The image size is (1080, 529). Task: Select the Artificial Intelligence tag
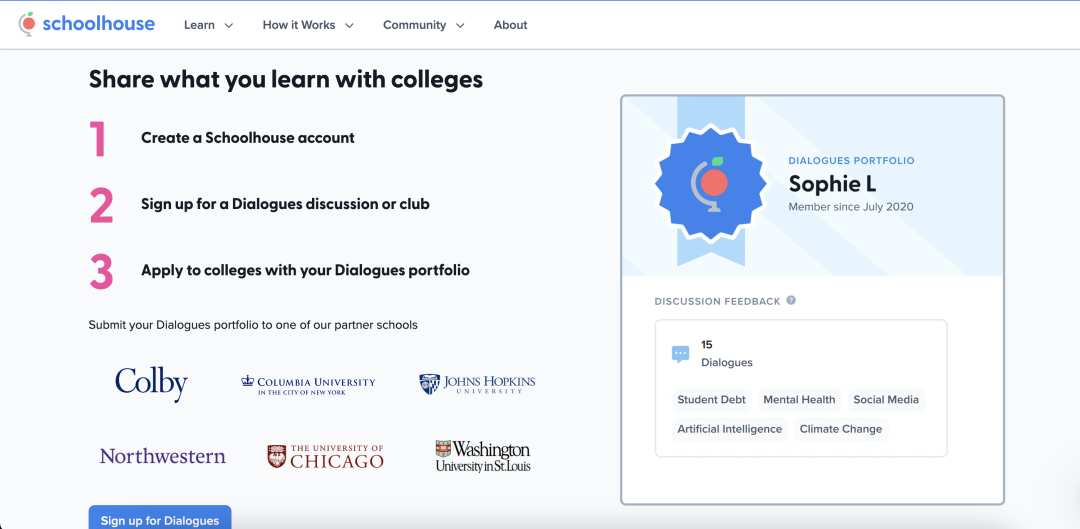pyautogui.click(x=729, y=429)
